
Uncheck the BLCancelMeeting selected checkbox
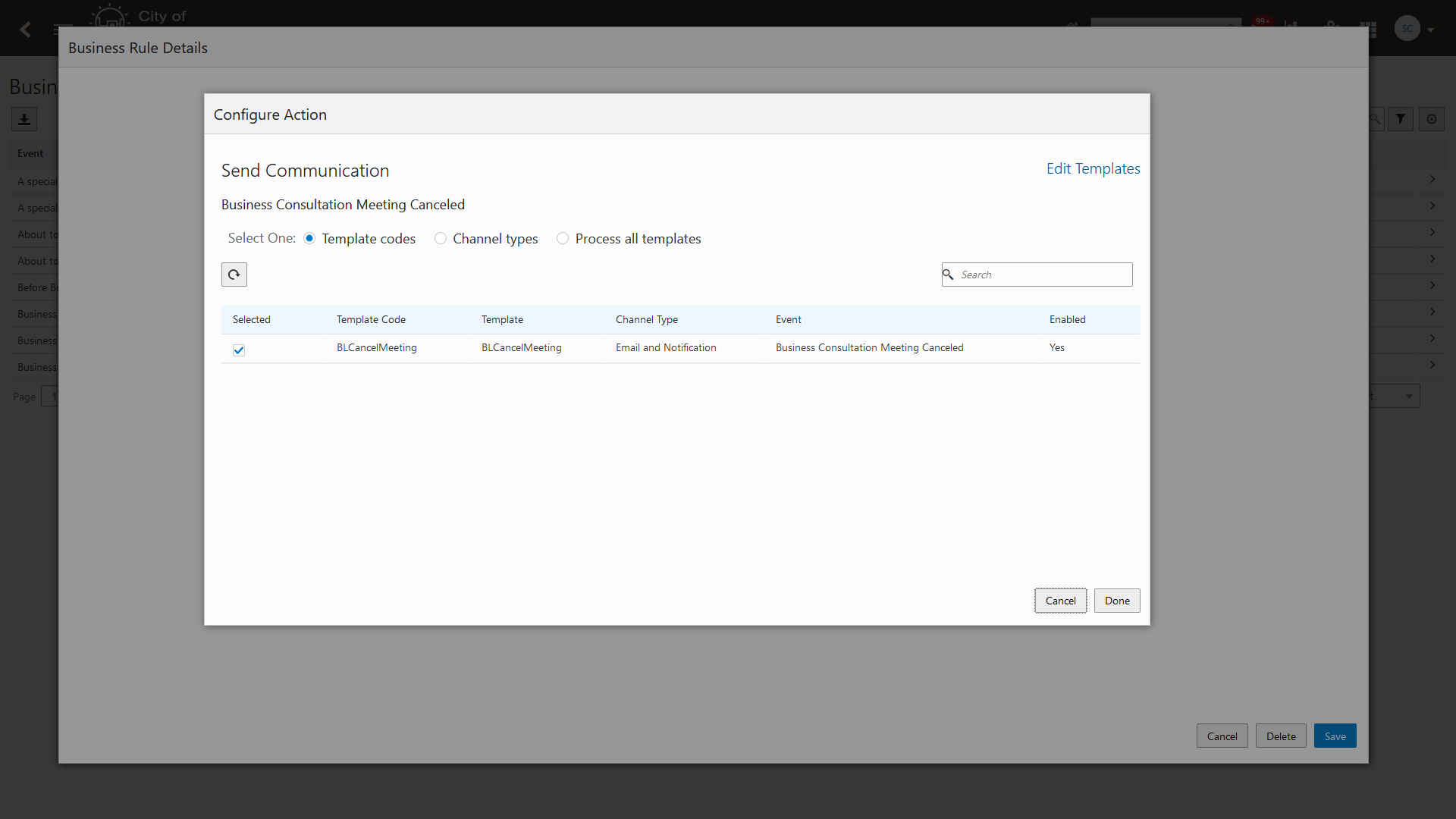[x=239, y=350]
